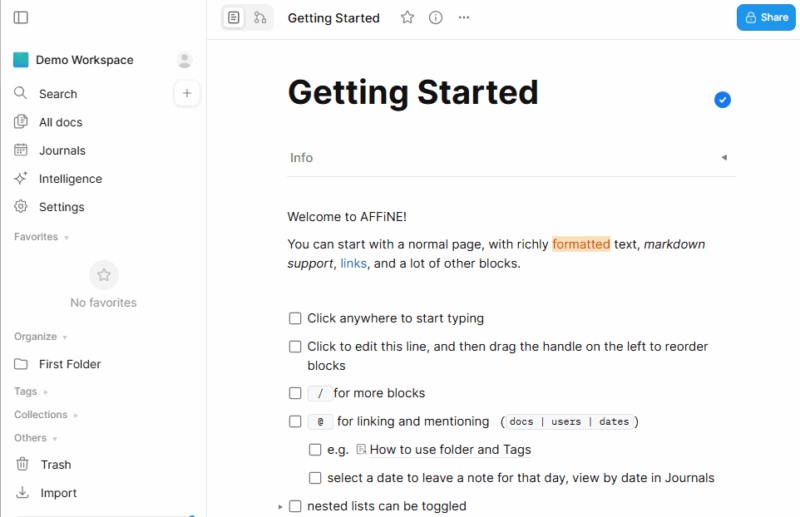Image resolution: width=800 pixels, height=517 pixels.
Task: Check the 'Click anywhere to start typing' box
Action: click(x=295, y=318)
